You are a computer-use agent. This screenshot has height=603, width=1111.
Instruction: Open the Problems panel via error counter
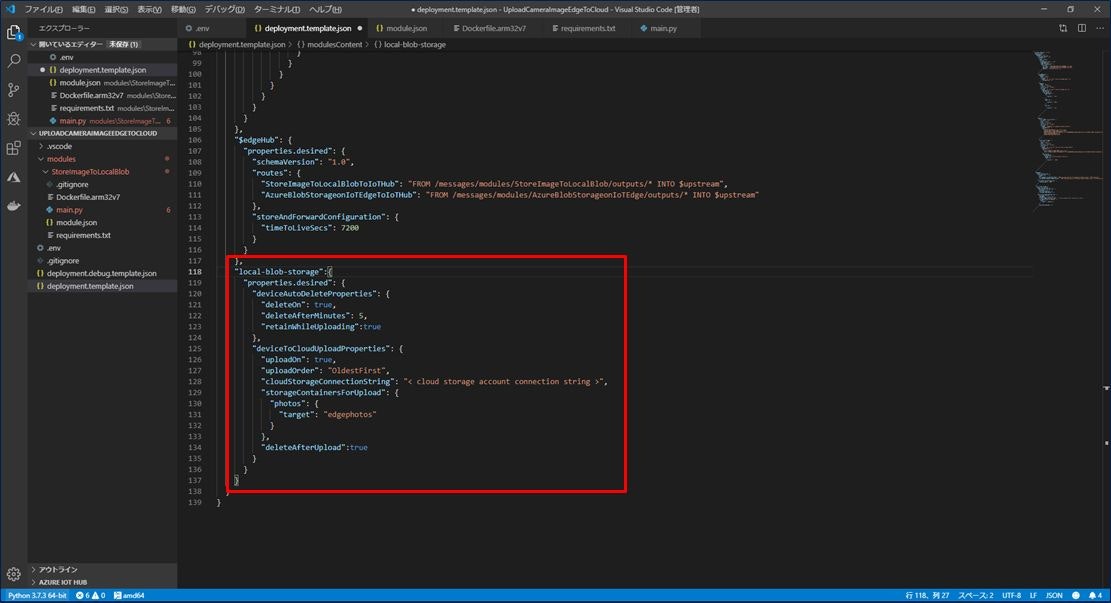[x=88, y=595]
